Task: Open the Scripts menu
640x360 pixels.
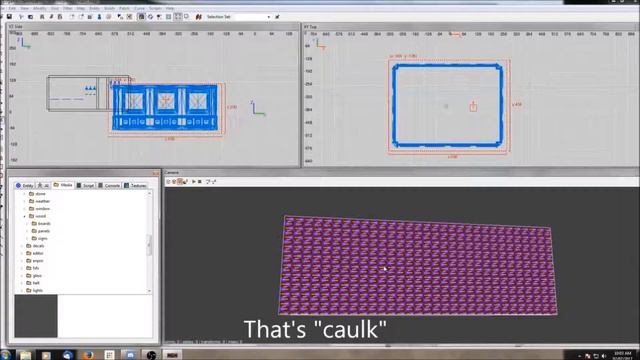Action: tap(155, 8)
